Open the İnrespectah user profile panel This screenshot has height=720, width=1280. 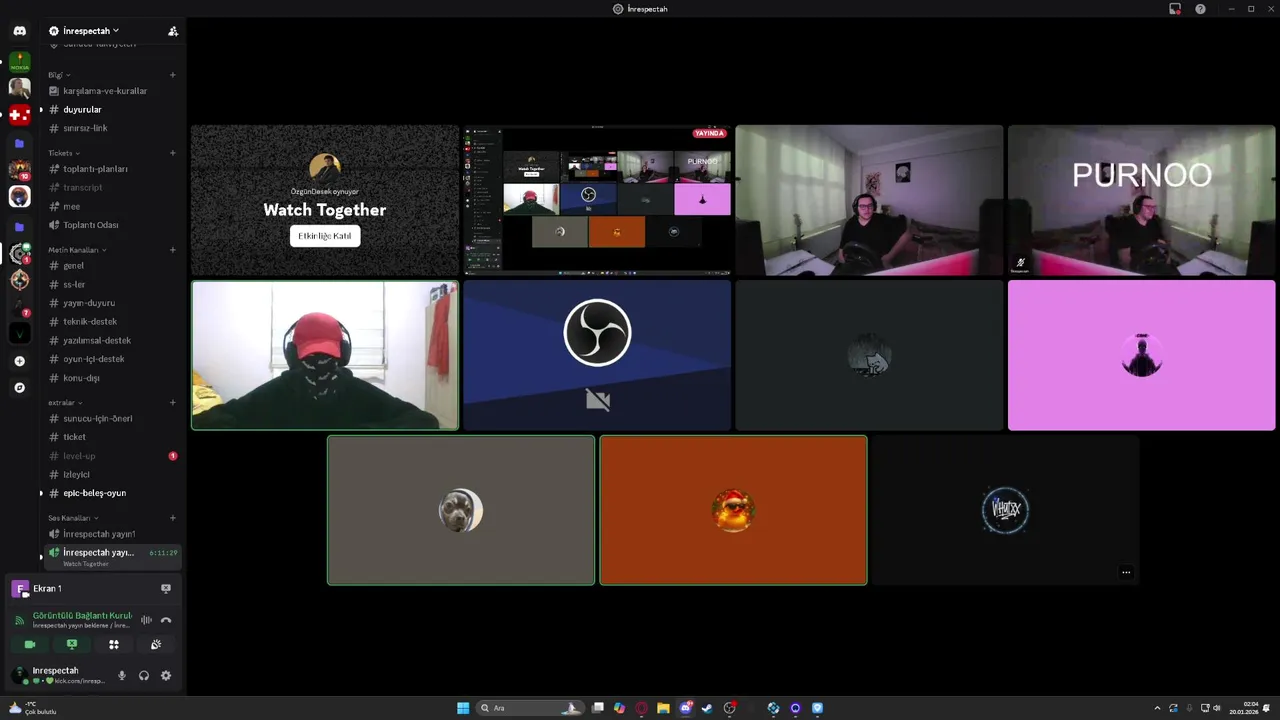coord(58,675)
